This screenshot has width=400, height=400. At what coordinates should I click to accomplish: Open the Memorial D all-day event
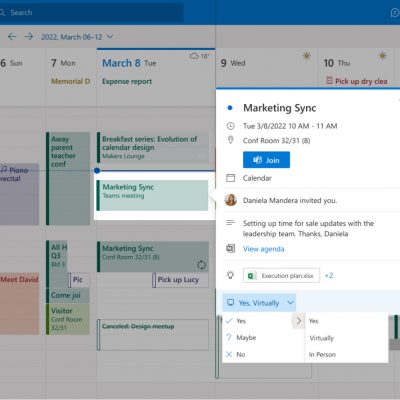(70, 81)
